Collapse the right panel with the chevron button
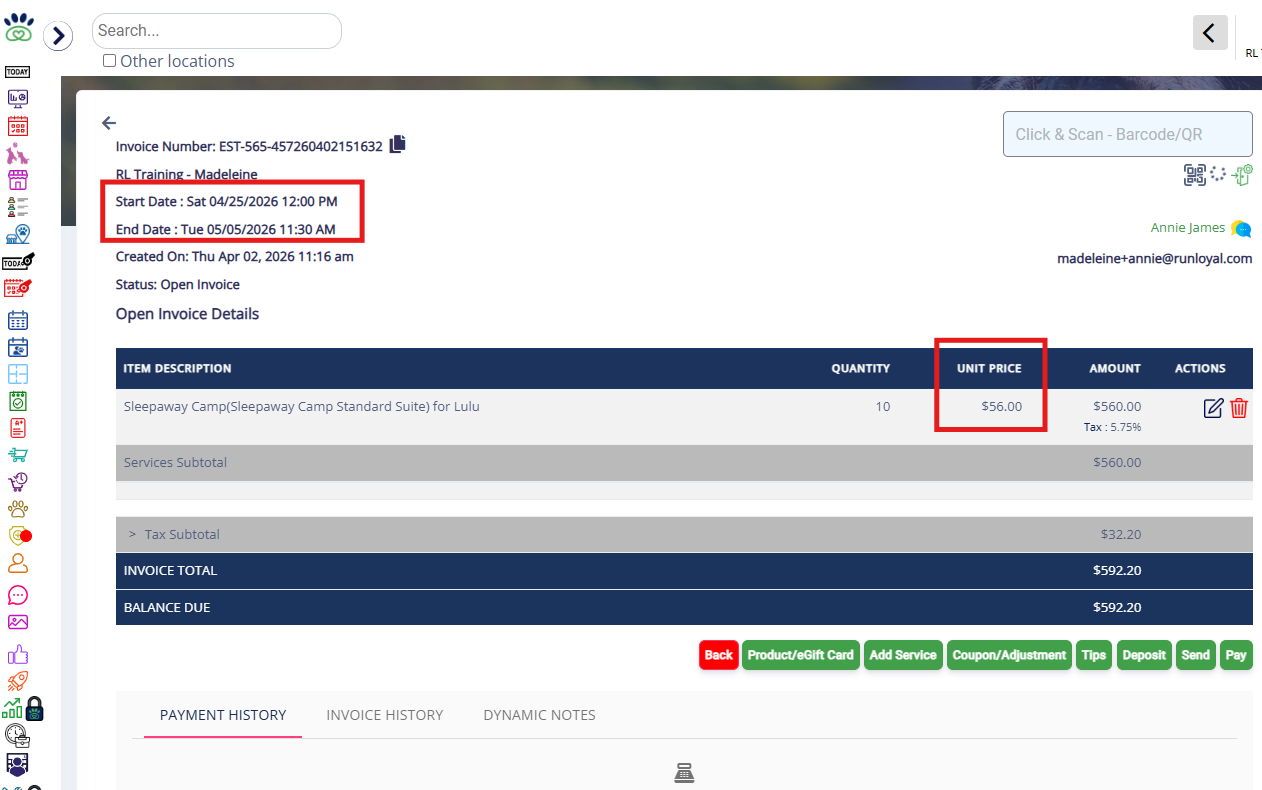1262x790 pixels. (1210, 33)
